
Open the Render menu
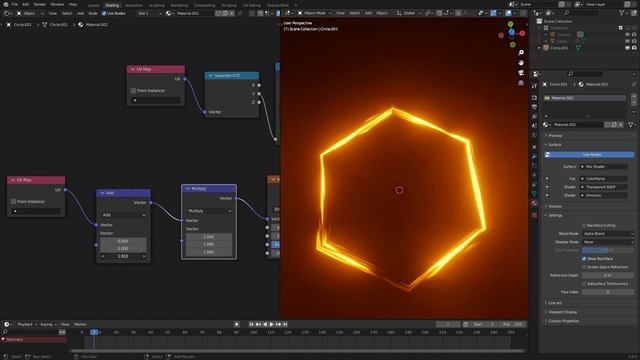click(40, 4)
